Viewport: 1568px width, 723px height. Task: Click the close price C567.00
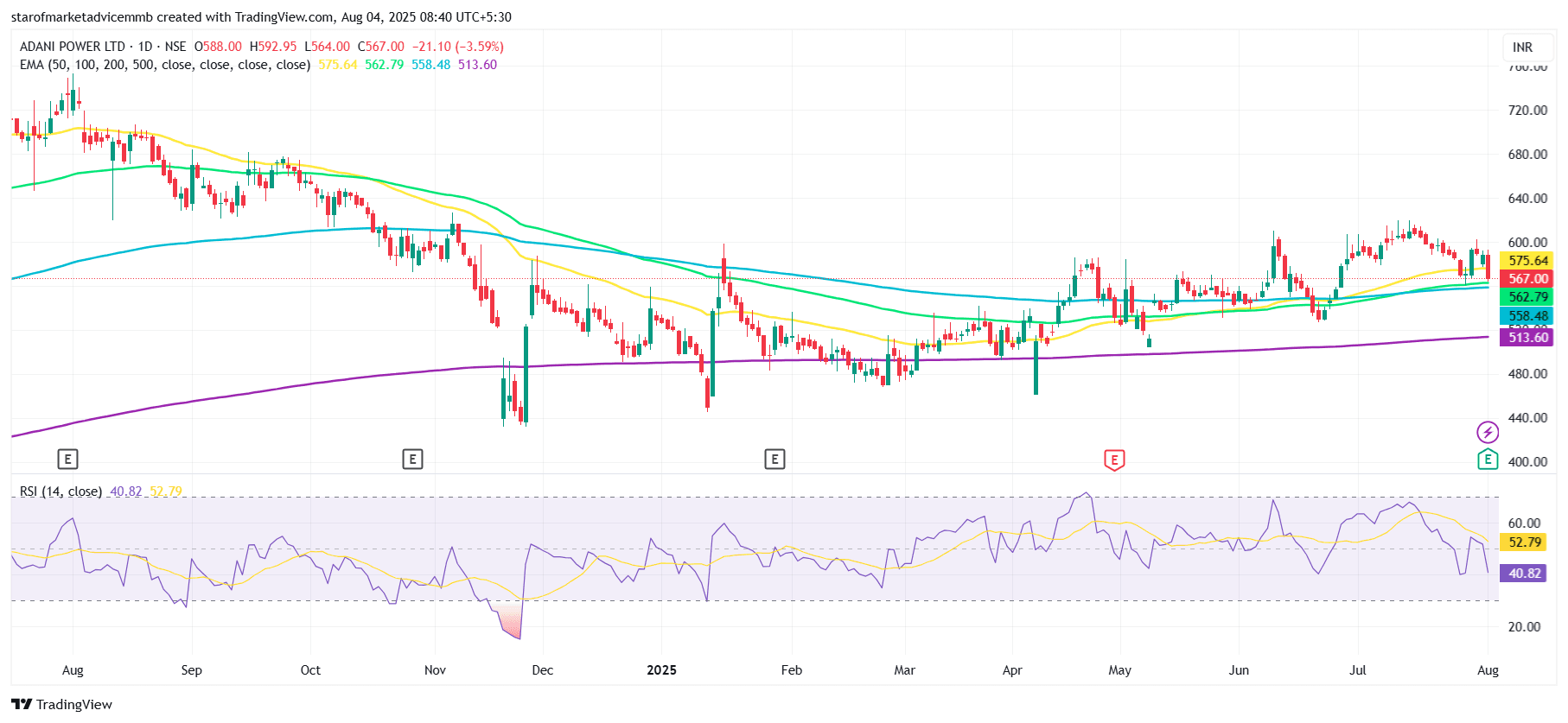pos(381,47)
